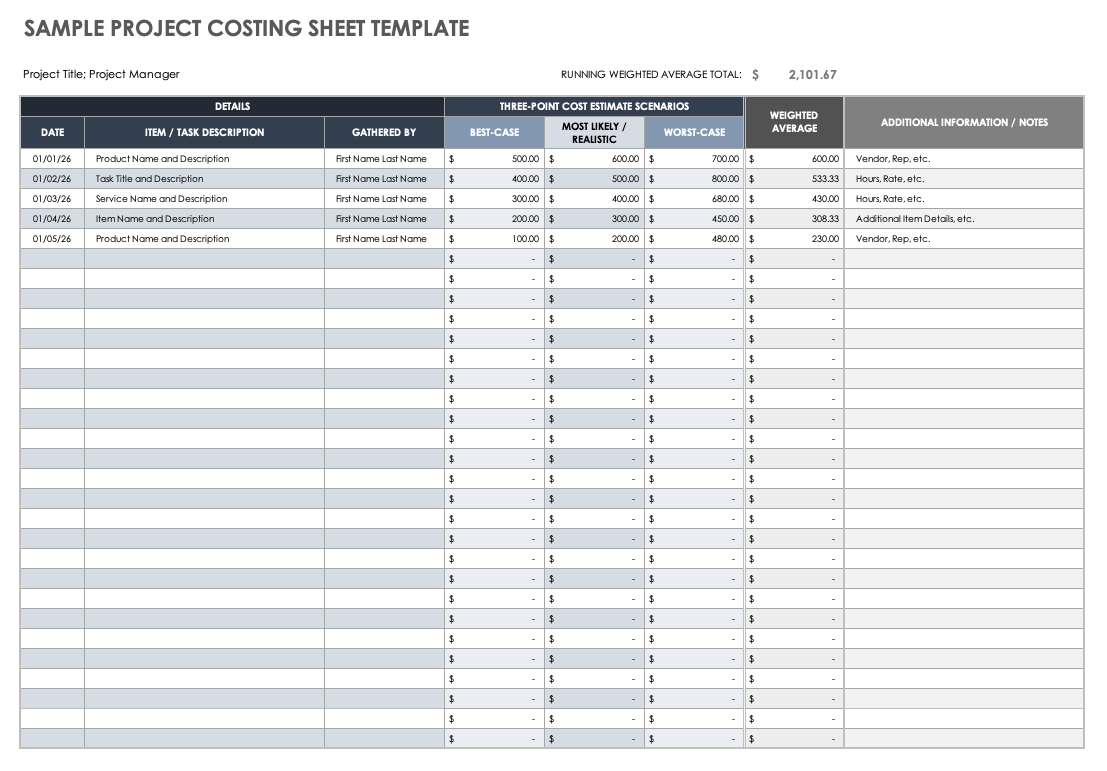Select the Task Title and Description cell
The width and height of the screenshot is (1107, 771).
pos(150,179)
